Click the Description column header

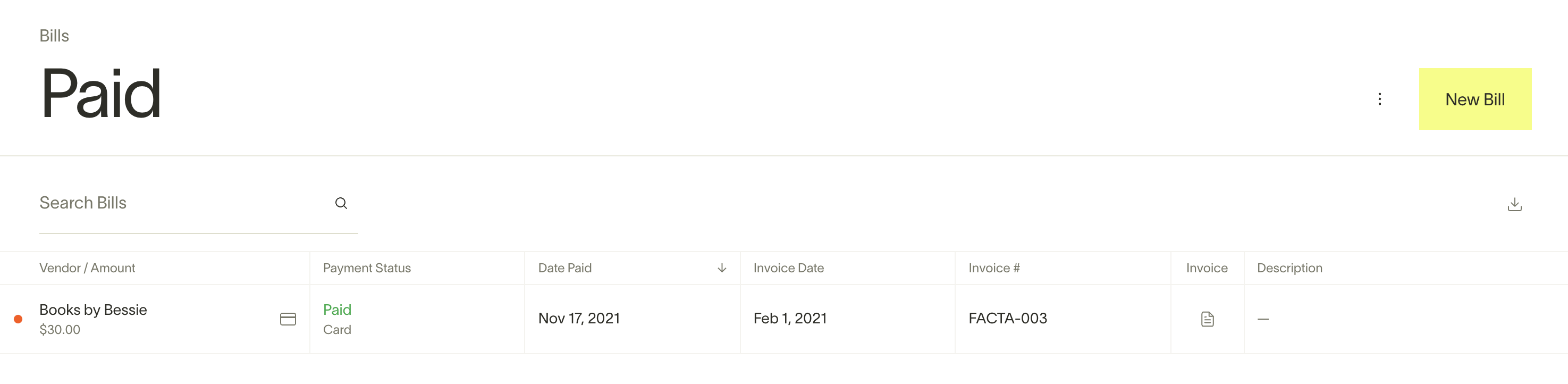coord(1289,268)
